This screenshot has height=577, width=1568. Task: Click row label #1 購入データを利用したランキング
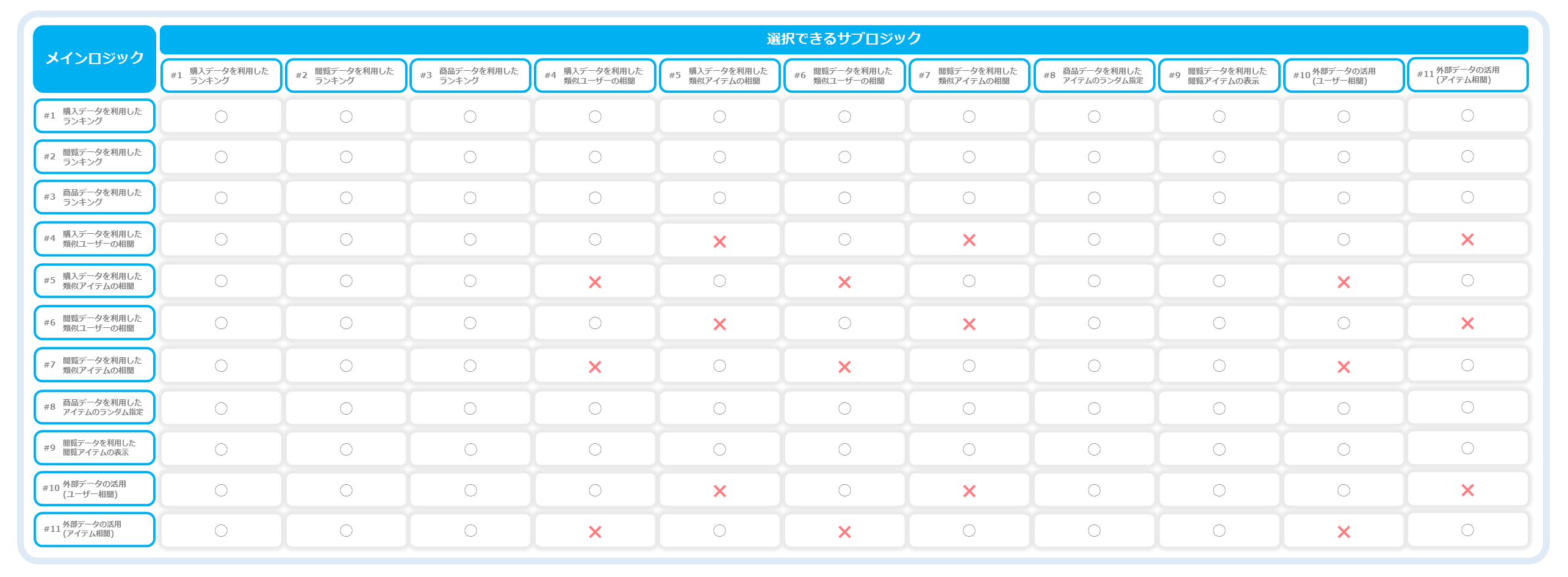95,116
